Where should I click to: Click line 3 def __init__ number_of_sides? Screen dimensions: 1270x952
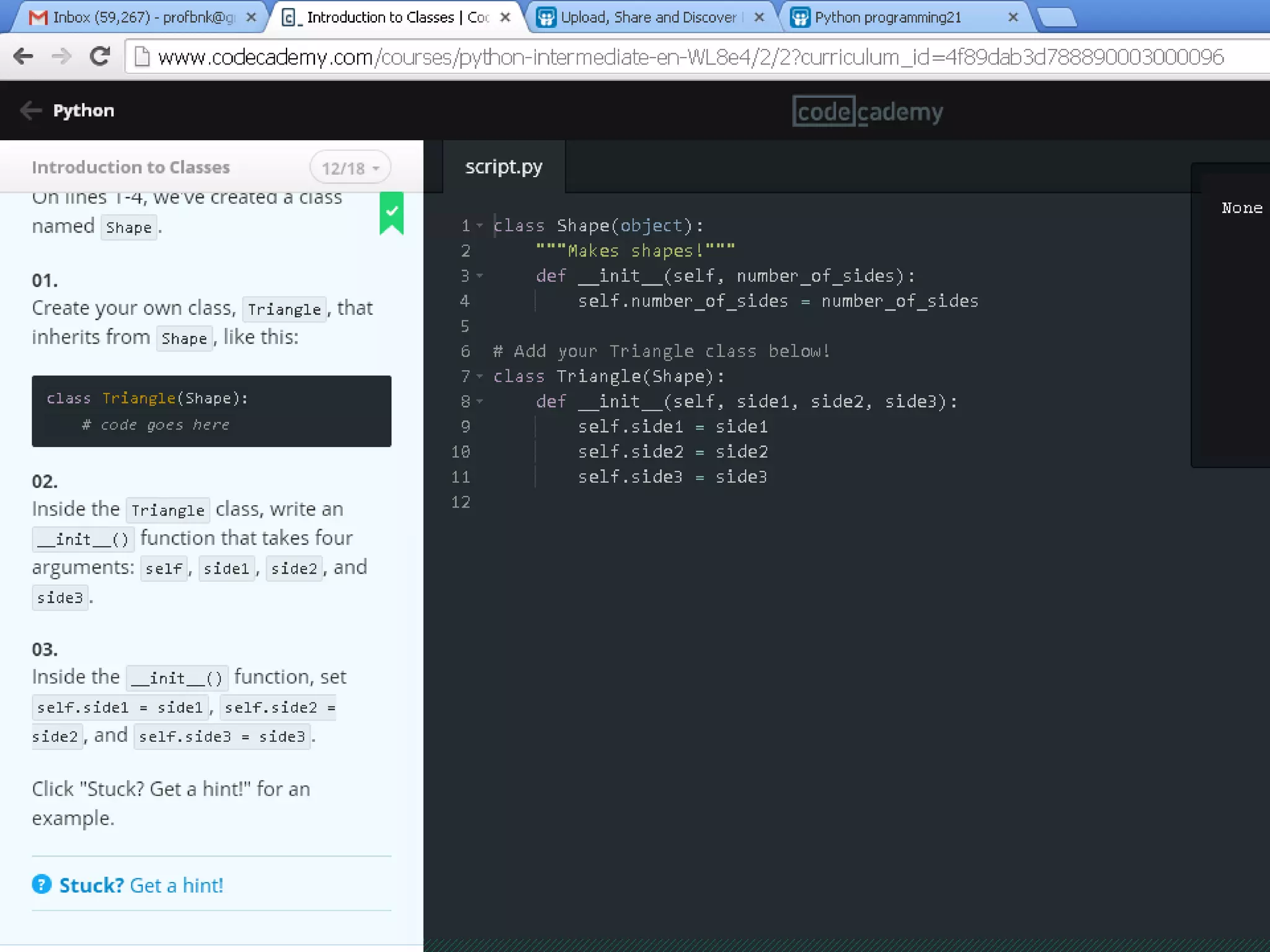(x=726, y=276)
